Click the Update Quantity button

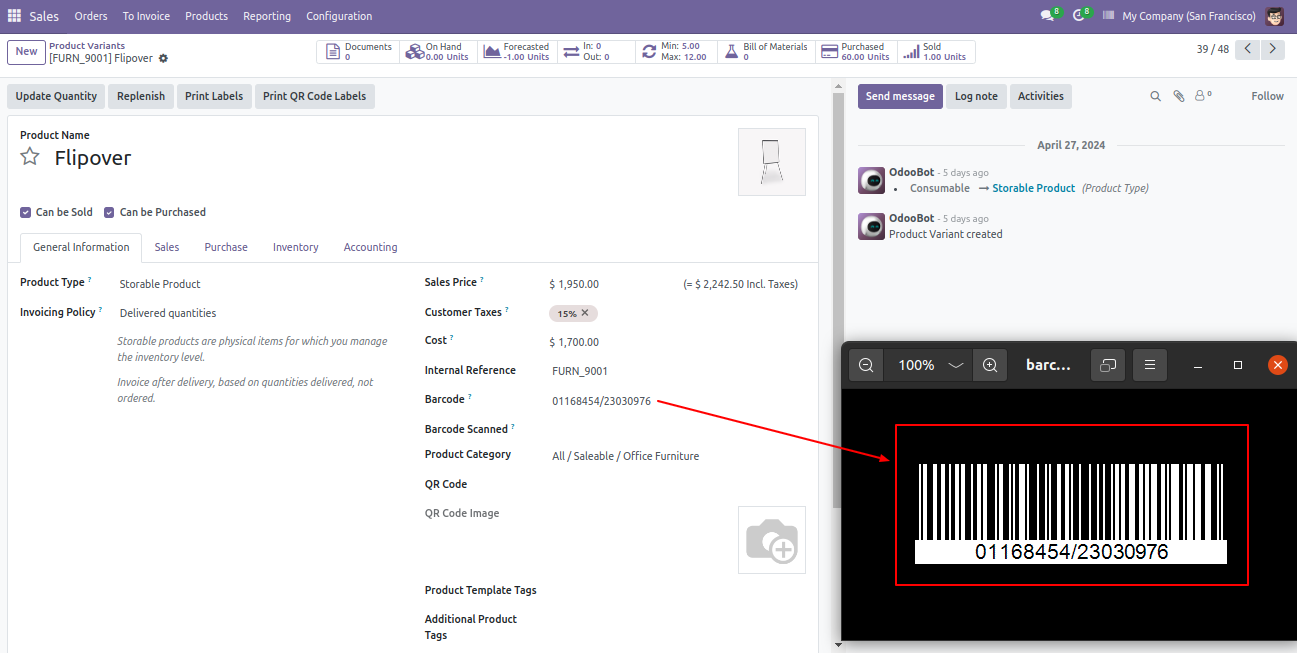point(56,96)
